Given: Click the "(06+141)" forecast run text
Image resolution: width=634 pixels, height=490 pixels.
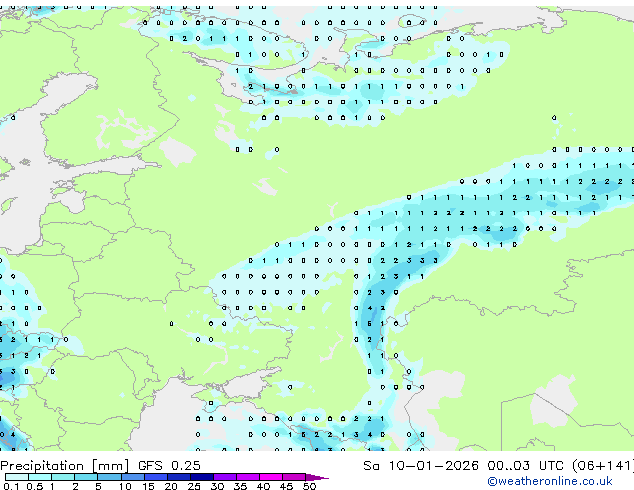Looking at the screenshot, I should point(602,466).
